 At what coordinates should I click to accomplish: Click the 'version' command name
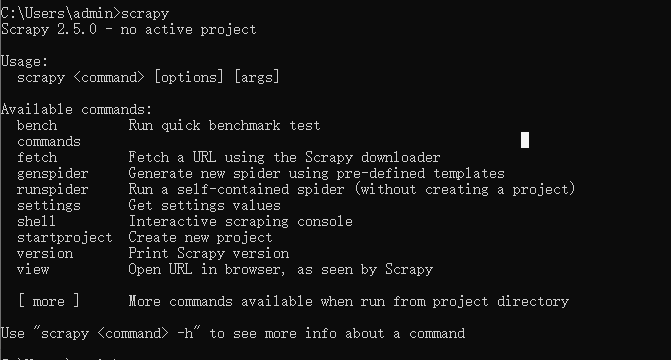(45, 253)
